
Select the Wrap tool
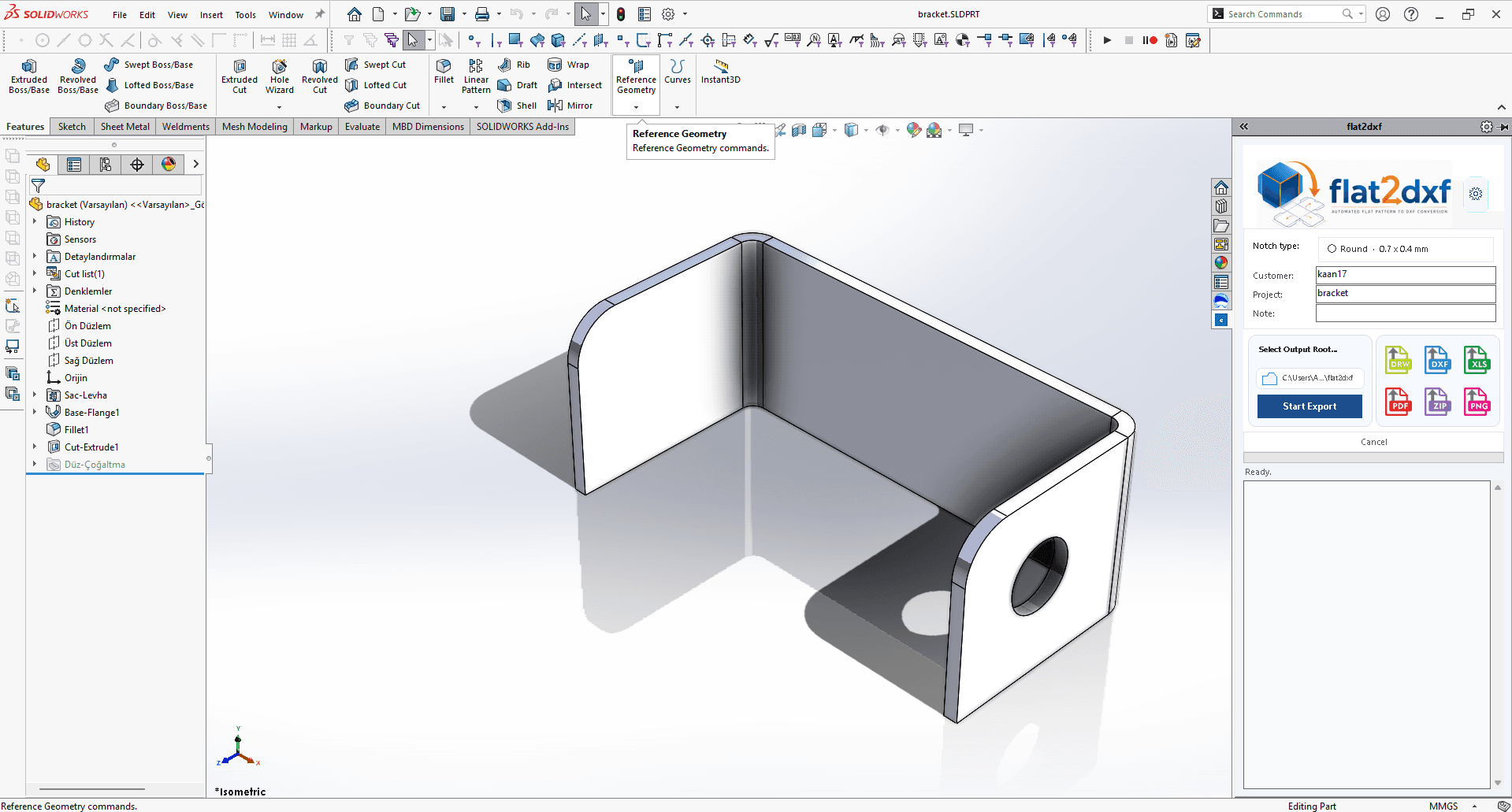(568, 65)
